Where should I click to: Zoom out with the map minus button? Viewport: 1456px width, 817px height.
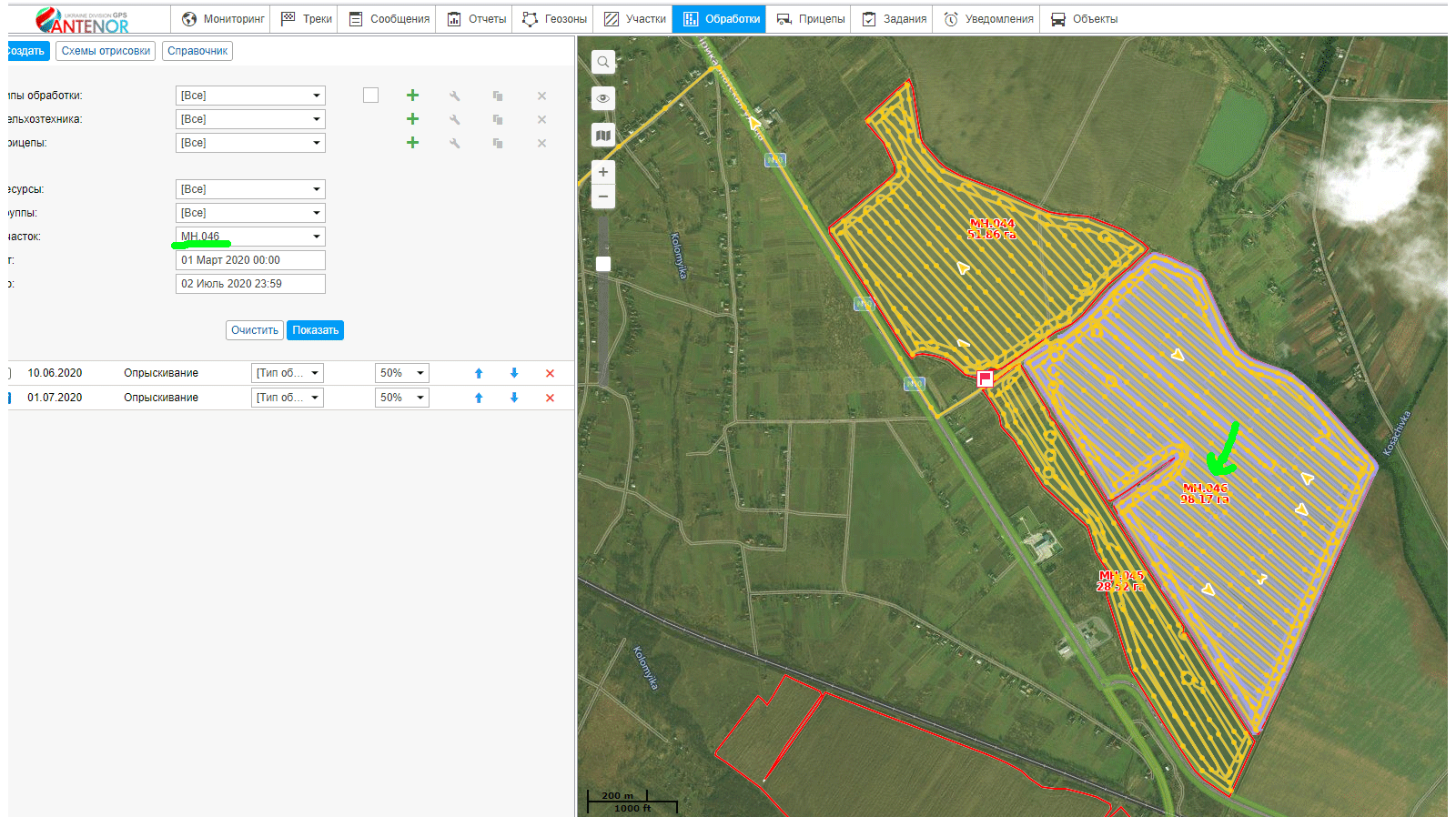tap(602, 197)
